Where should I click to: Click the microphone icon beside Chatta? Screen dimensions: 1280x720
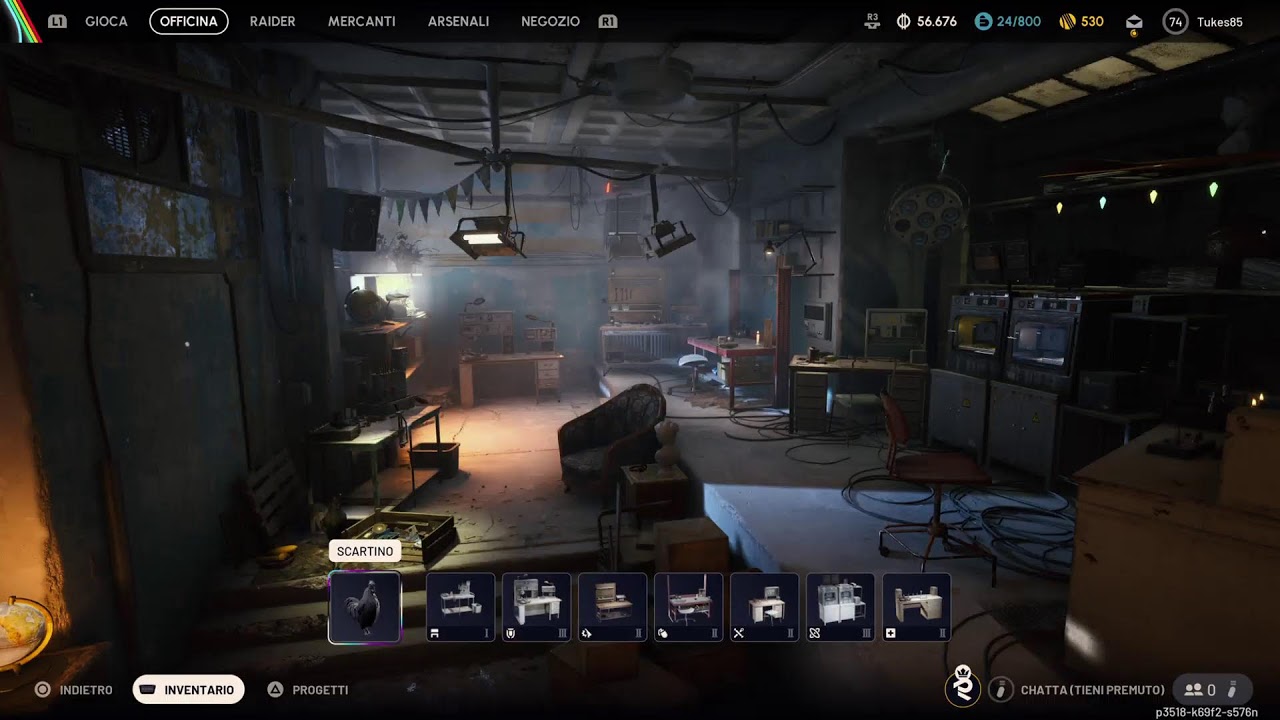tap(1000, 690)
